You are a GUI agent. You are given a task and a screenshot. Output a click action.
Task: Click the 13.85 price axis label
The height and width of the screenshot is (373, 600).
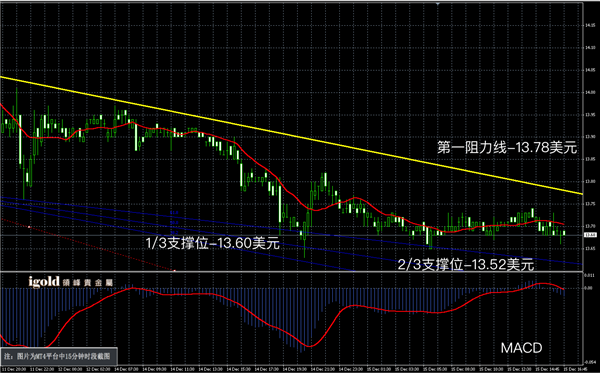[590, 159]
